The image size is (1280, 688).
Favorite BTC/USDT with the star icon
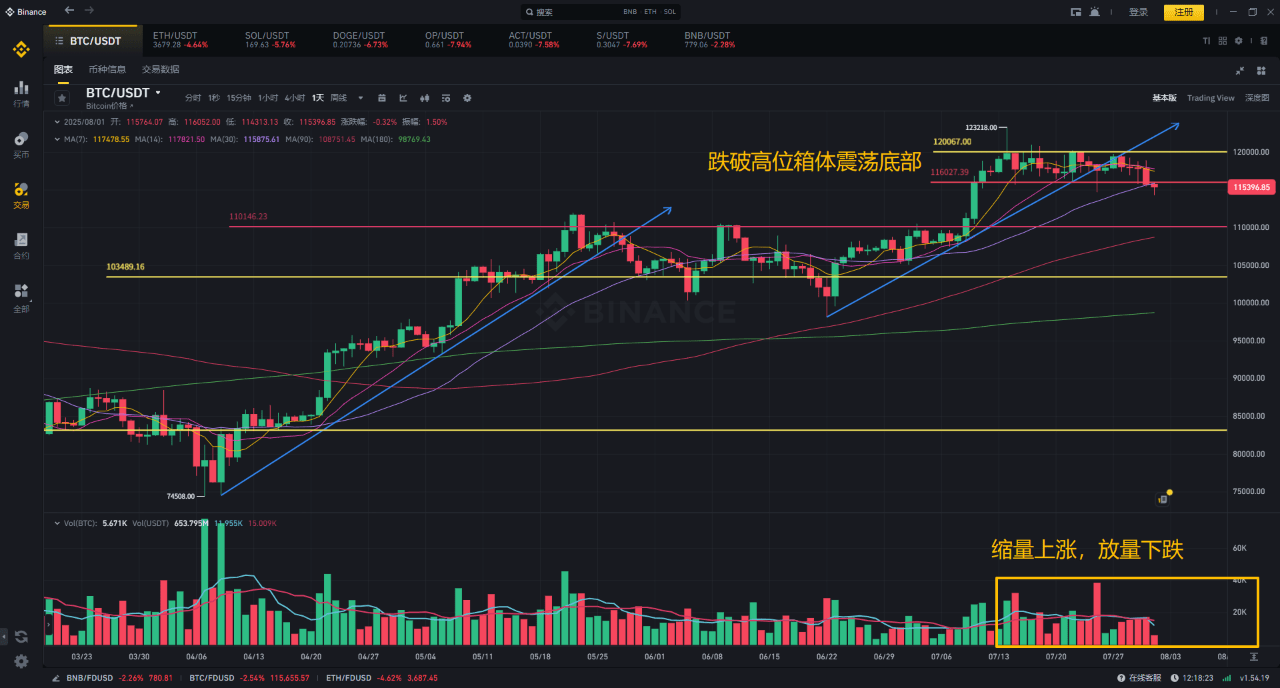click(62, 98)
